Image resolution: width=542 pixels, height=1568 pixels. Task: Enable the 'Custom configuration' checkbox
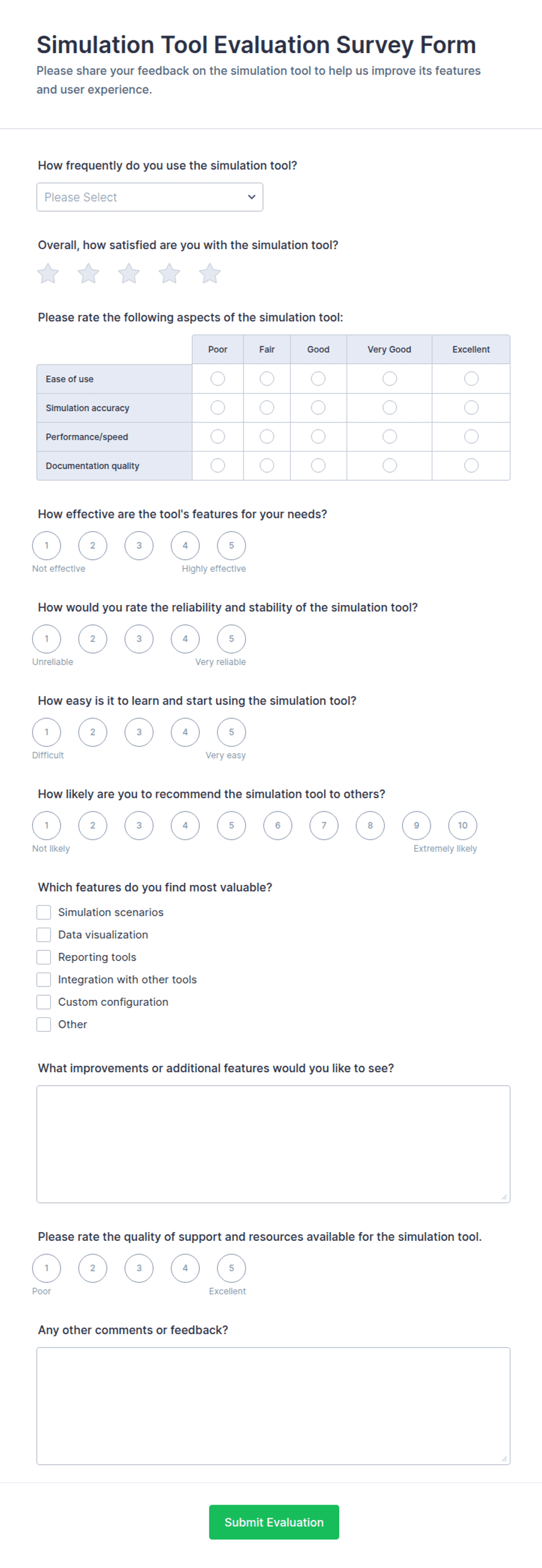(x=44, y=1002)
